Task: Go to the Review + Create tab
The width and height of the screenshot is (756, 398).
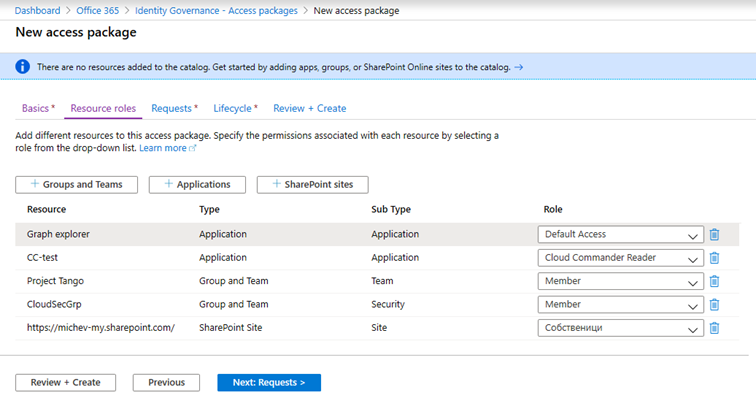Action: click(x=310, y=109)
